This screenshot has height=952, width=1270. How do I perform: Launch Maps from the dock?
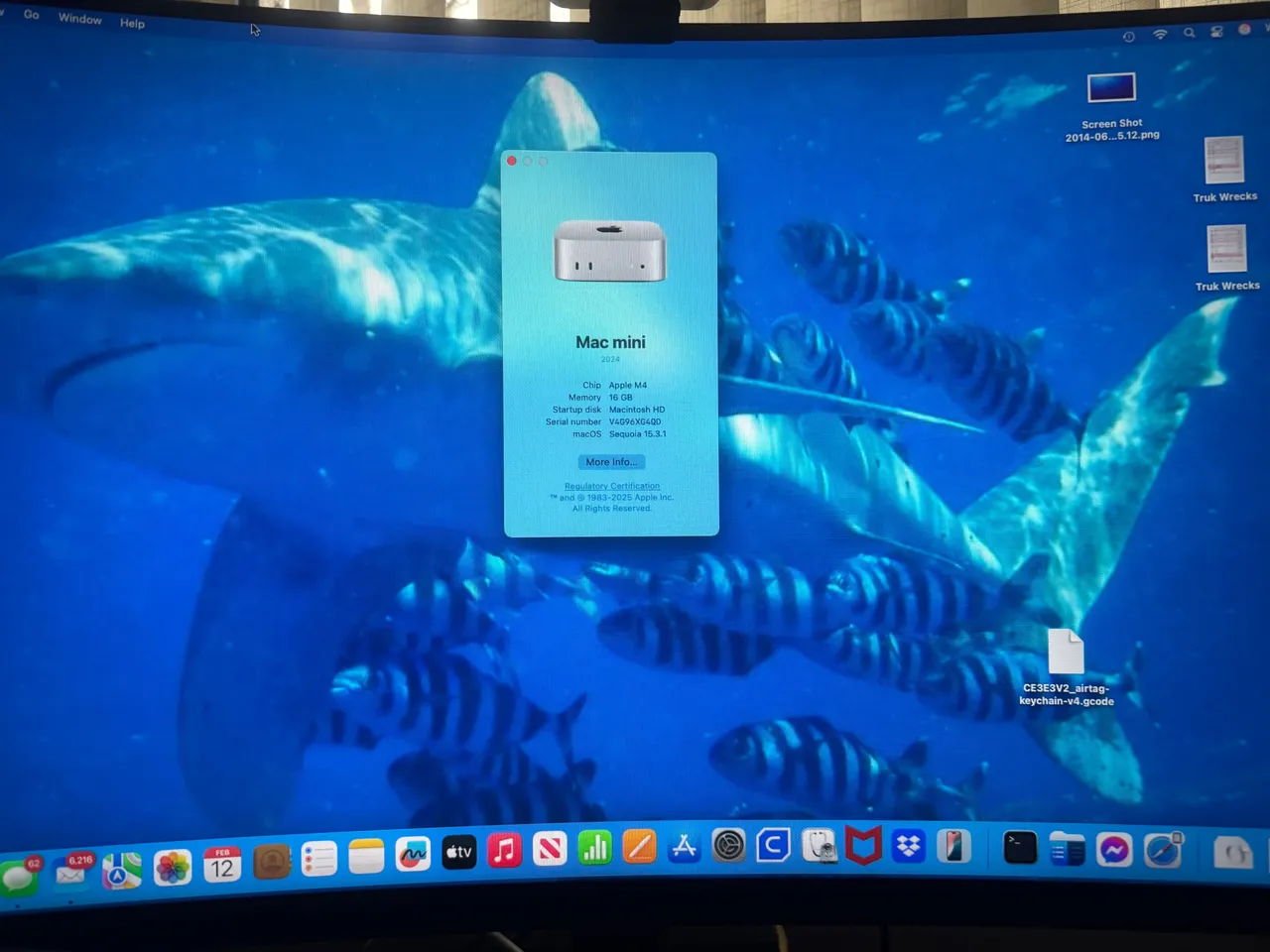tap(121, 871)
